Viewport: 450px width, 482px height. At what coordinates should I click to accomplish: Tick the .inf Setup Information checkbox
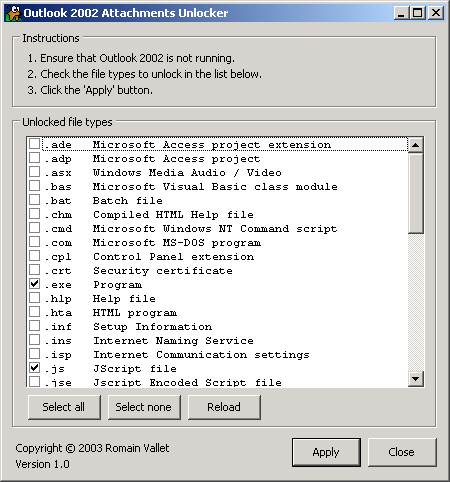35,326
